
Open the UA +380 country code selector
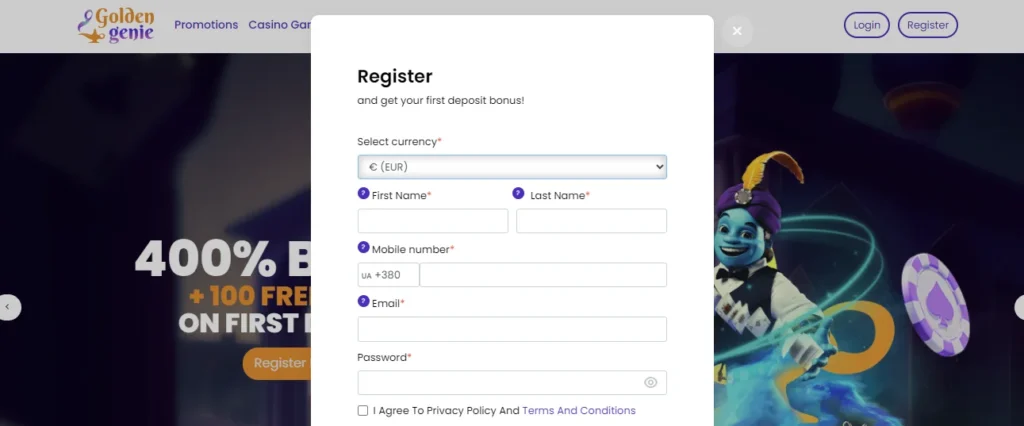click(388, 275)
